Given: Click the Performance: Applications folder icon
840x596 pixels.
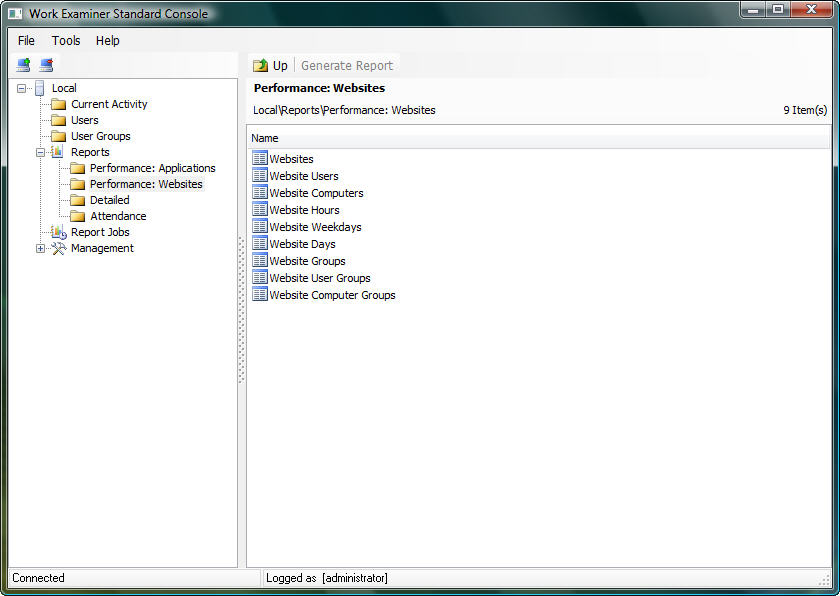Looking at the screenshot, I should 78,169.
